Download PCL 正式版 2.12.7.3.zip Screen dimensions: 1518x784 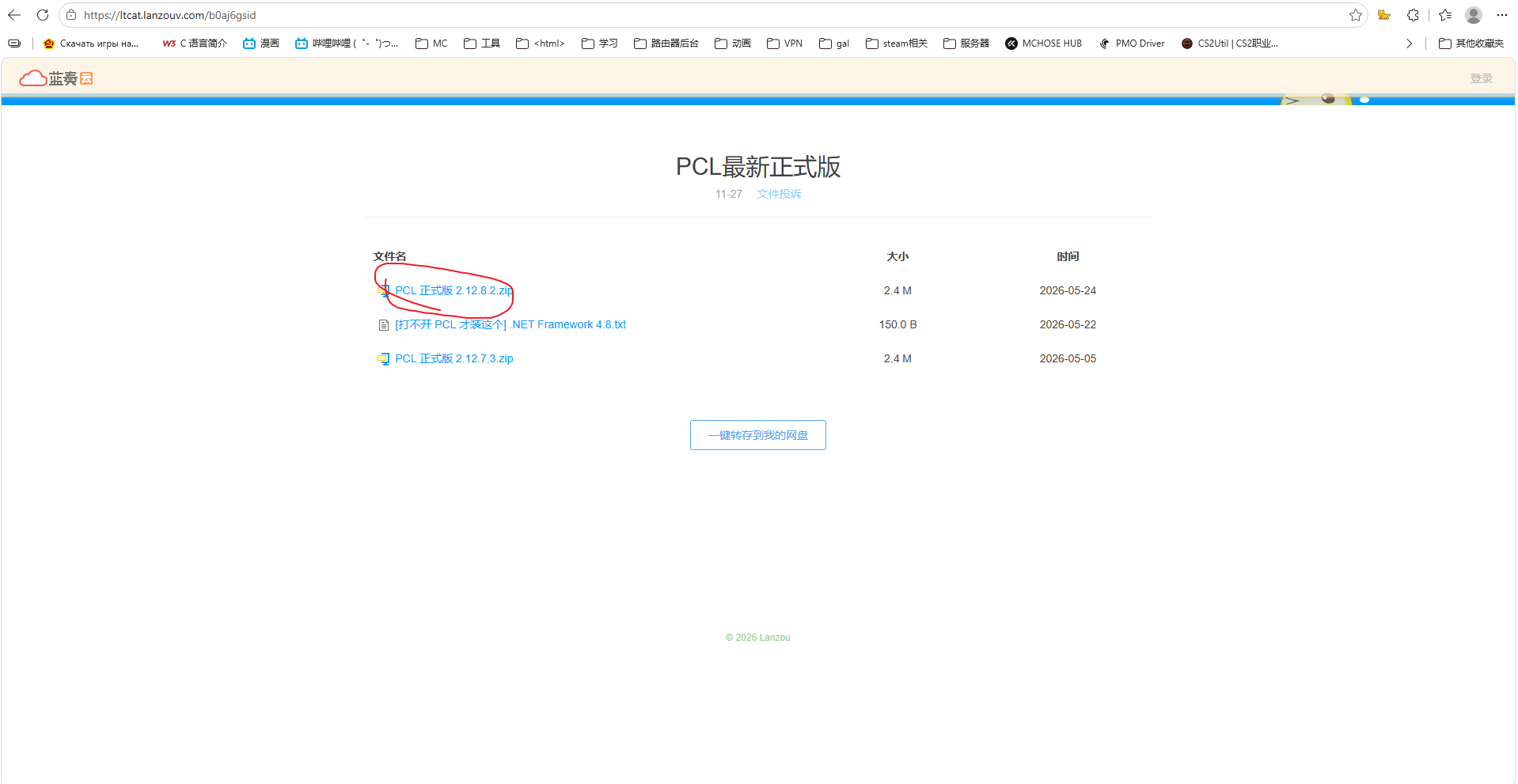[454, 359]
